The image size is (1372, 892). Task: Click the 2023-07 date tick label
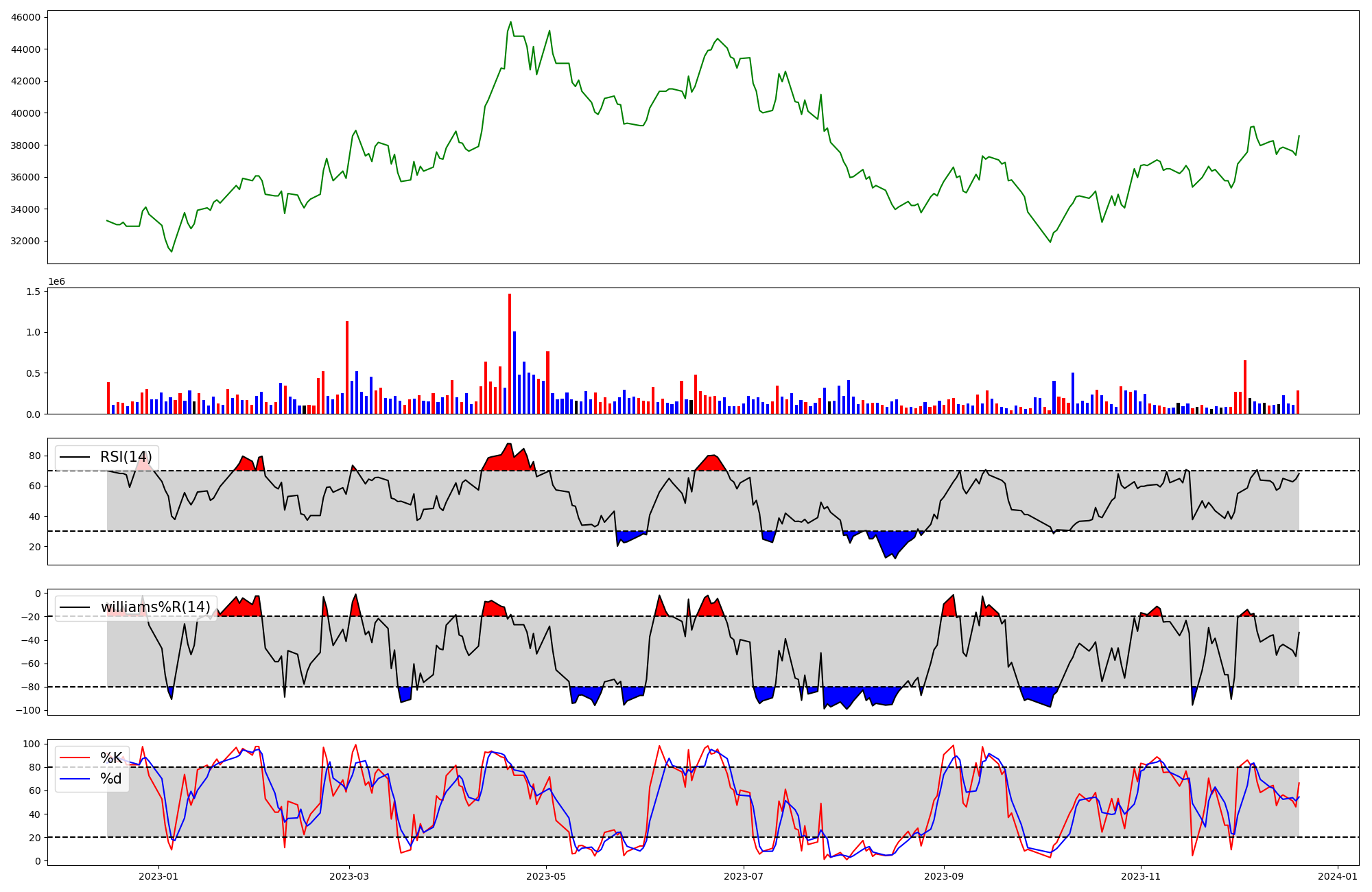pyautogui.click(x=744, y=876)
